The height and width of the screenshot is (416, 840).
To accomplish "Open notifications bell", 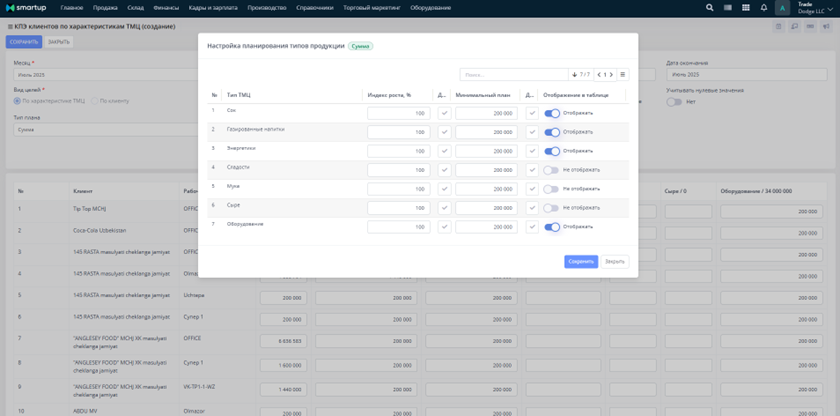I will click(763, 8).
